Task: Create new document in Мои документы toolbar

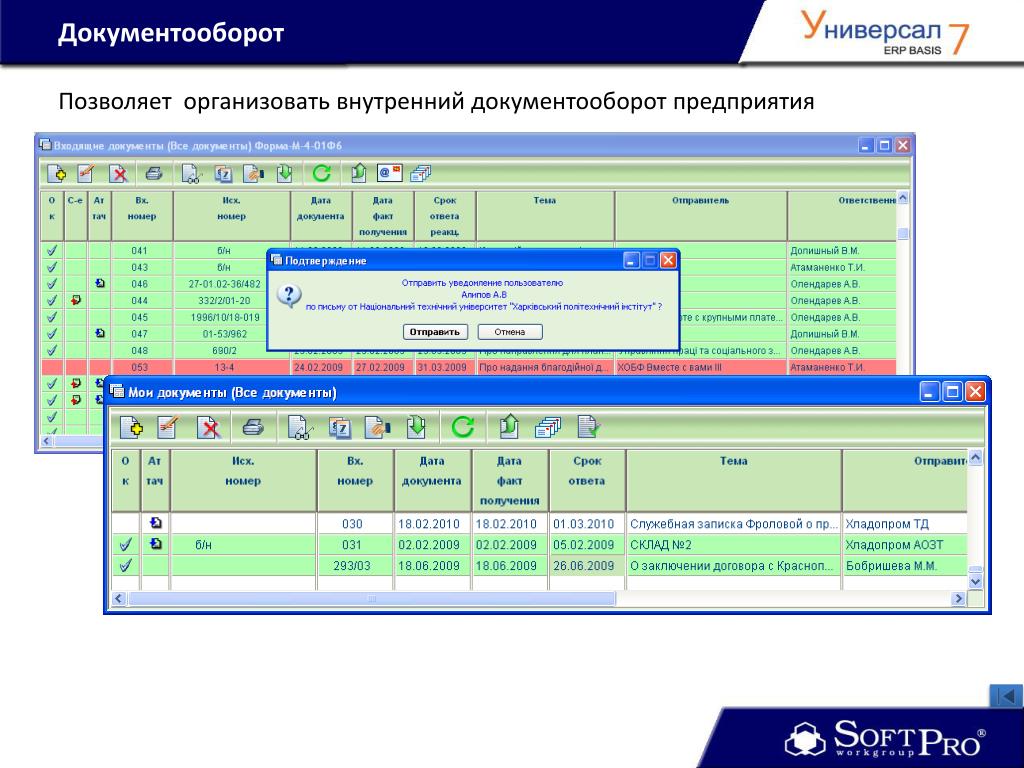Action: pos(131,428)
